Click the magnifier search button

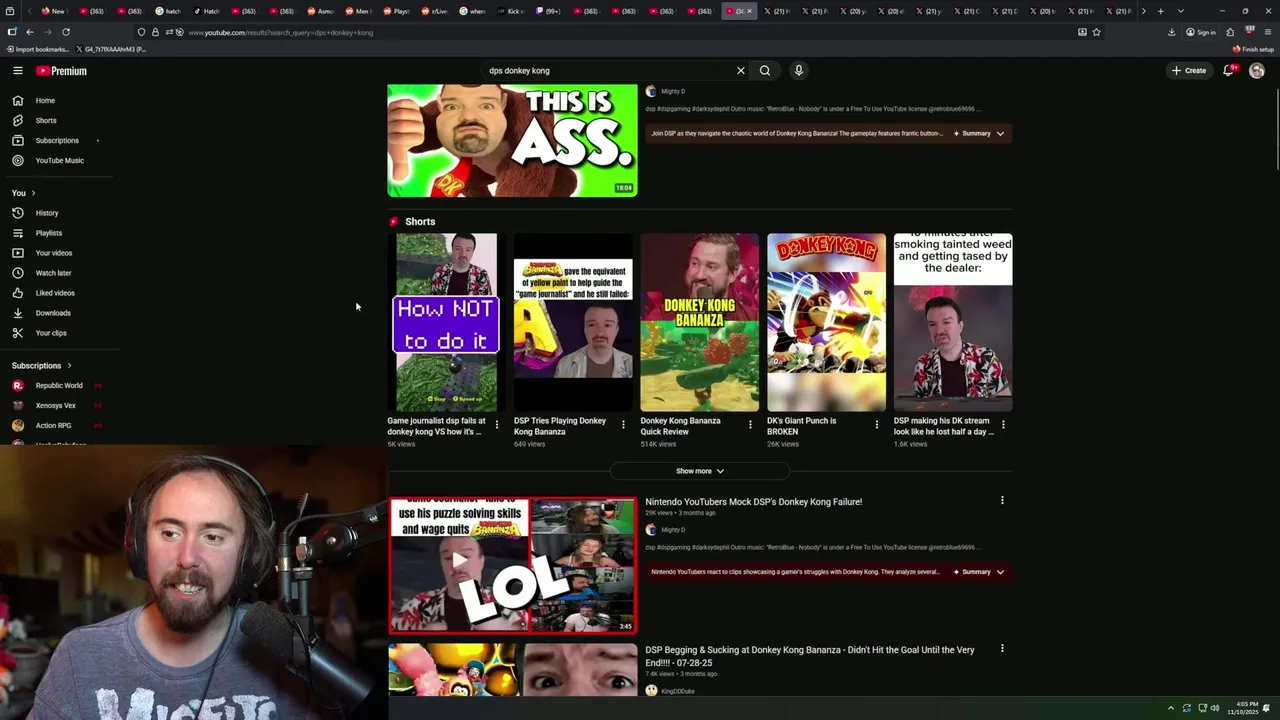click(765, 71)
